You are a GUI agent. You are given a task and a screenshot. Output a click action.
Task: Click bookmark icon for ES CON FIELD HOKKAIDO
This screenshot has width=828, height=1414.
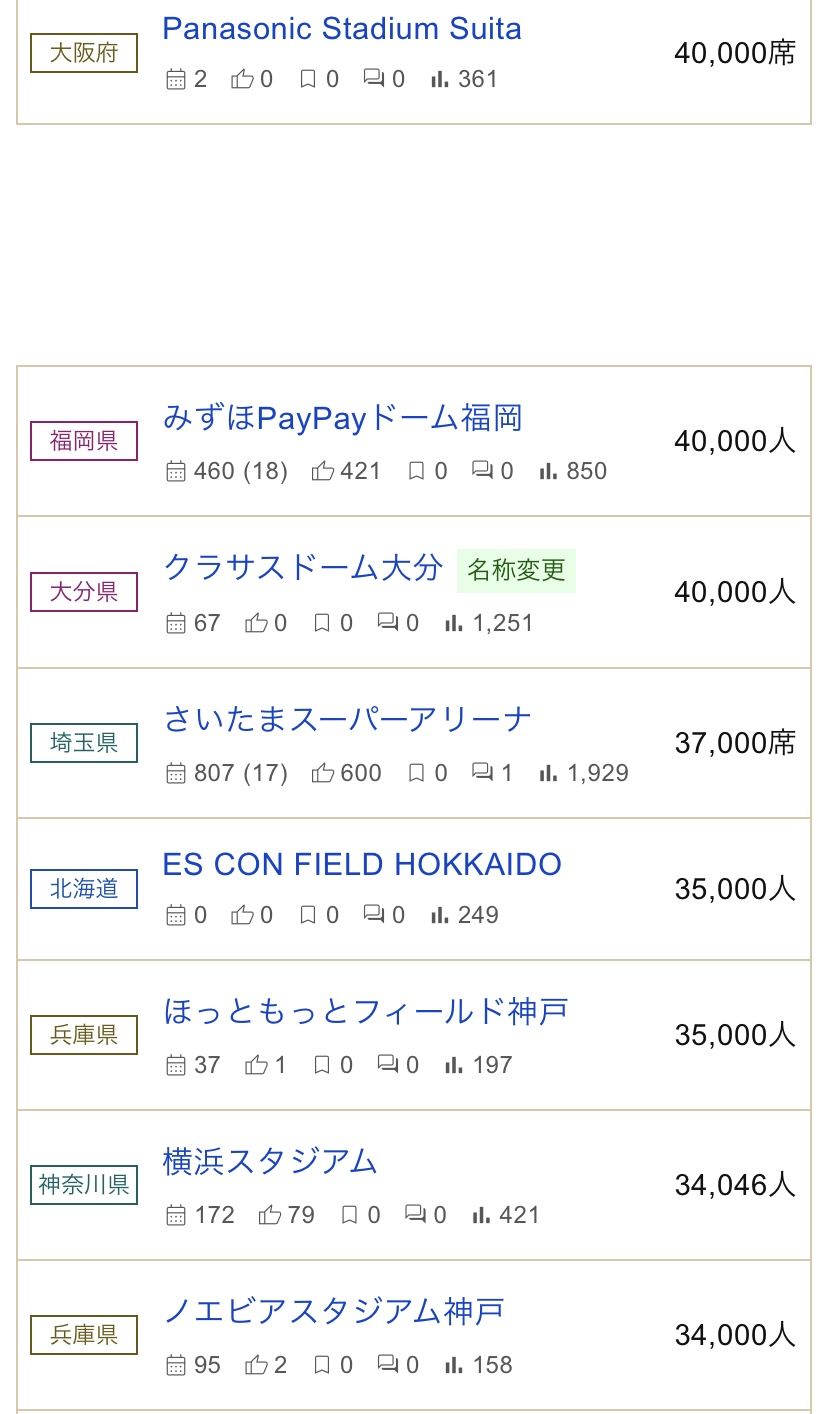(x=308, y=915)
